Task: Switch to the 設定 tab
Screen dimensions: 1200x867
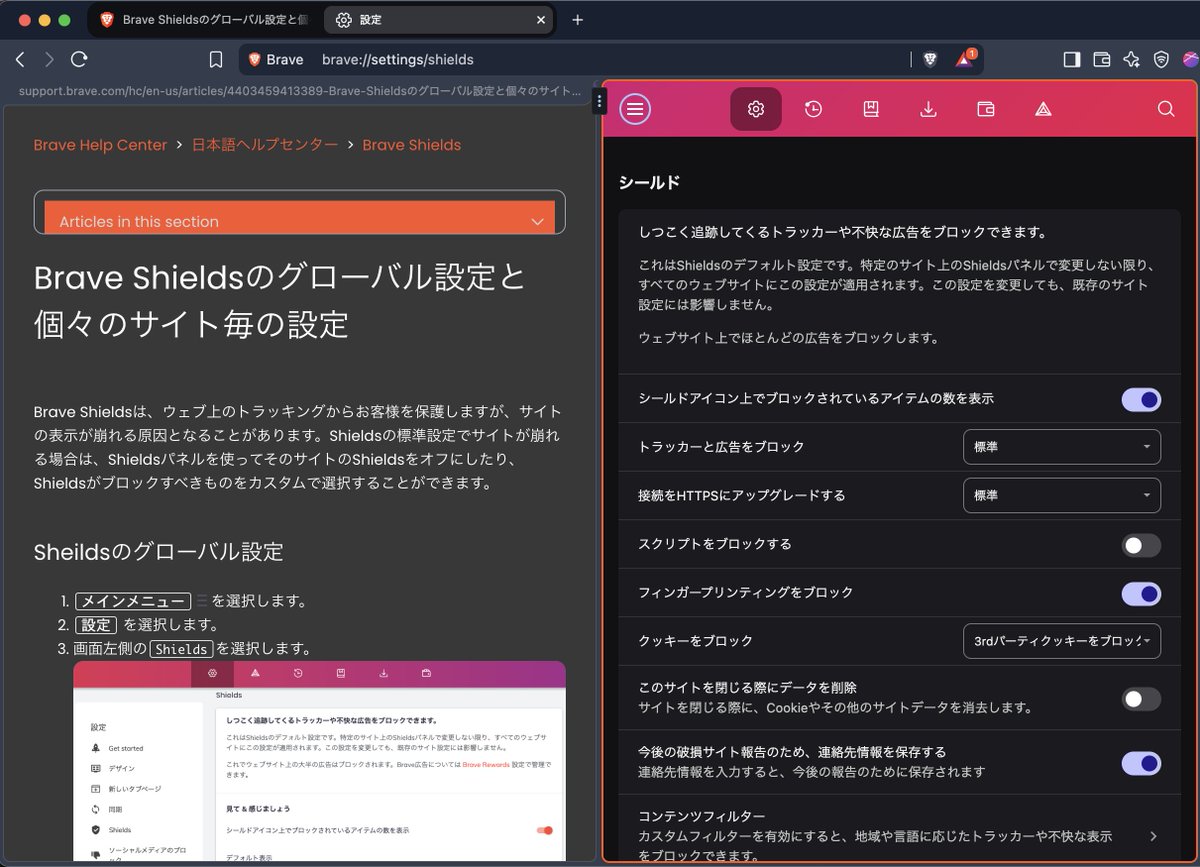Action: tap(440, 20)
